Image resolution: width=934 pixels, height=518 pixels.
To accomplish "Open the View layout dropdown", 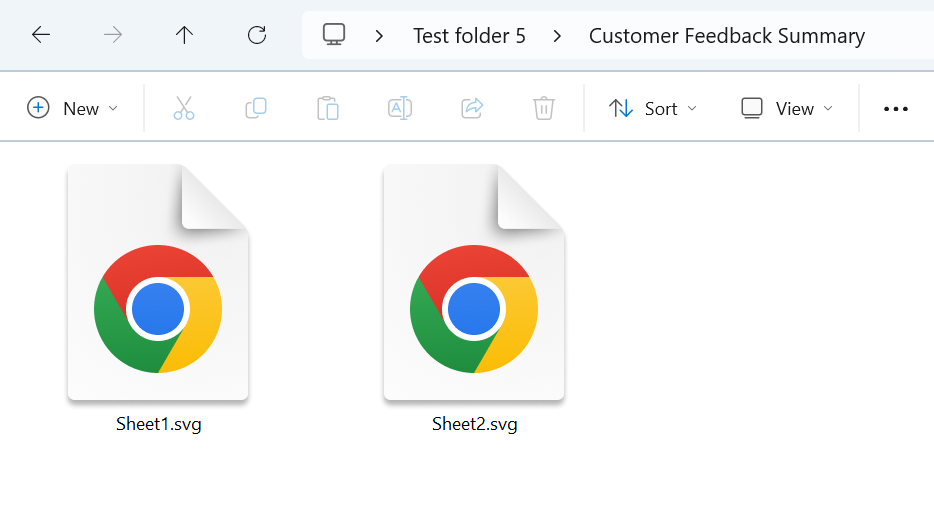I will [x=787, y=108].
